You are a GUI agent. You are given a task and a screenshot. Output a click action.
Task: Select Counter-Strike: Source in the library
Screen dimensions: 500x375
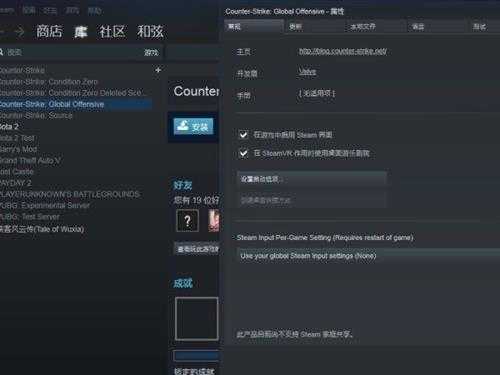(x=36, y=115)
